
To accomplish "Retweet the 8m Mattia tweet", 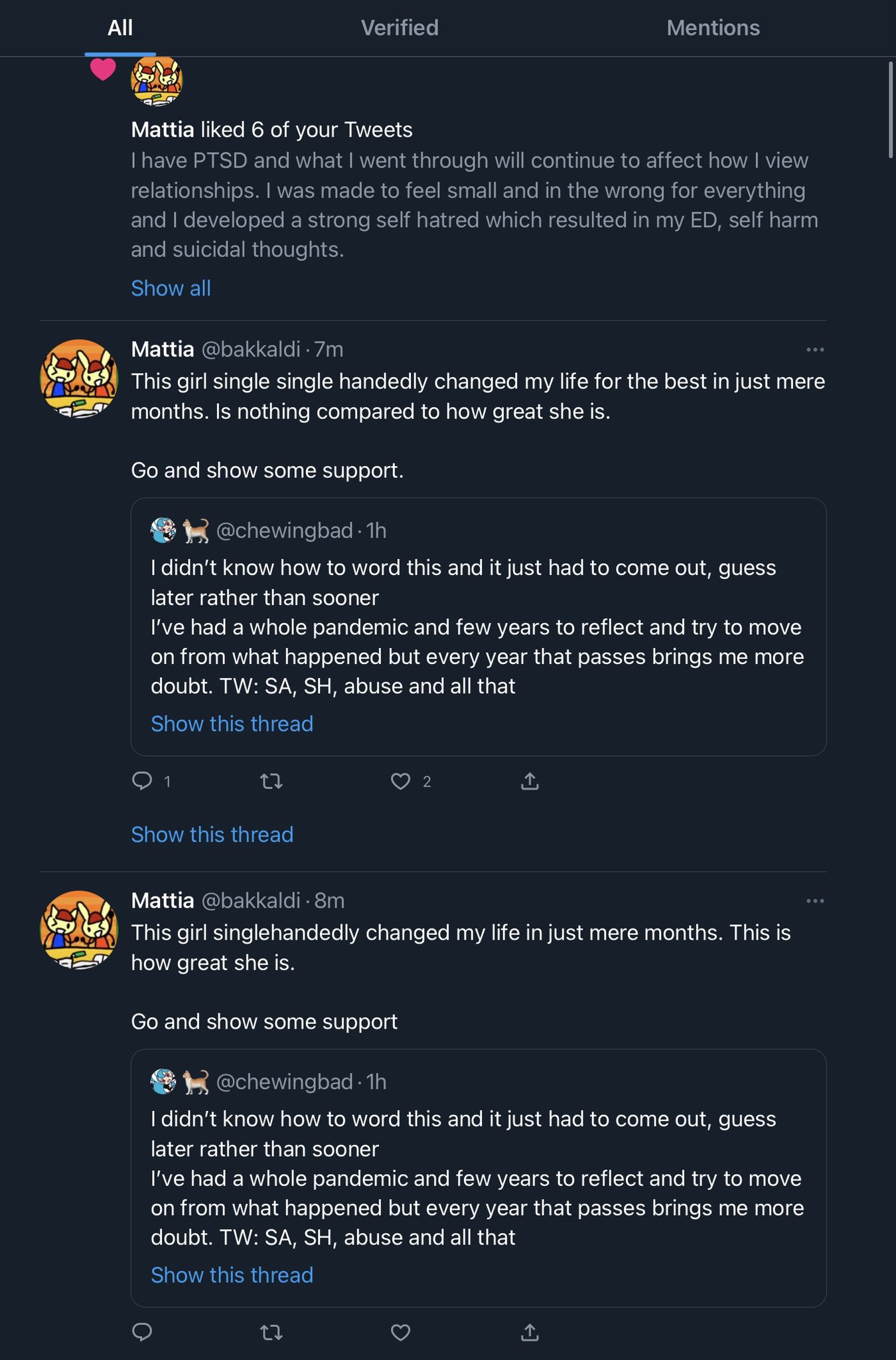I will click(271, 1332).
